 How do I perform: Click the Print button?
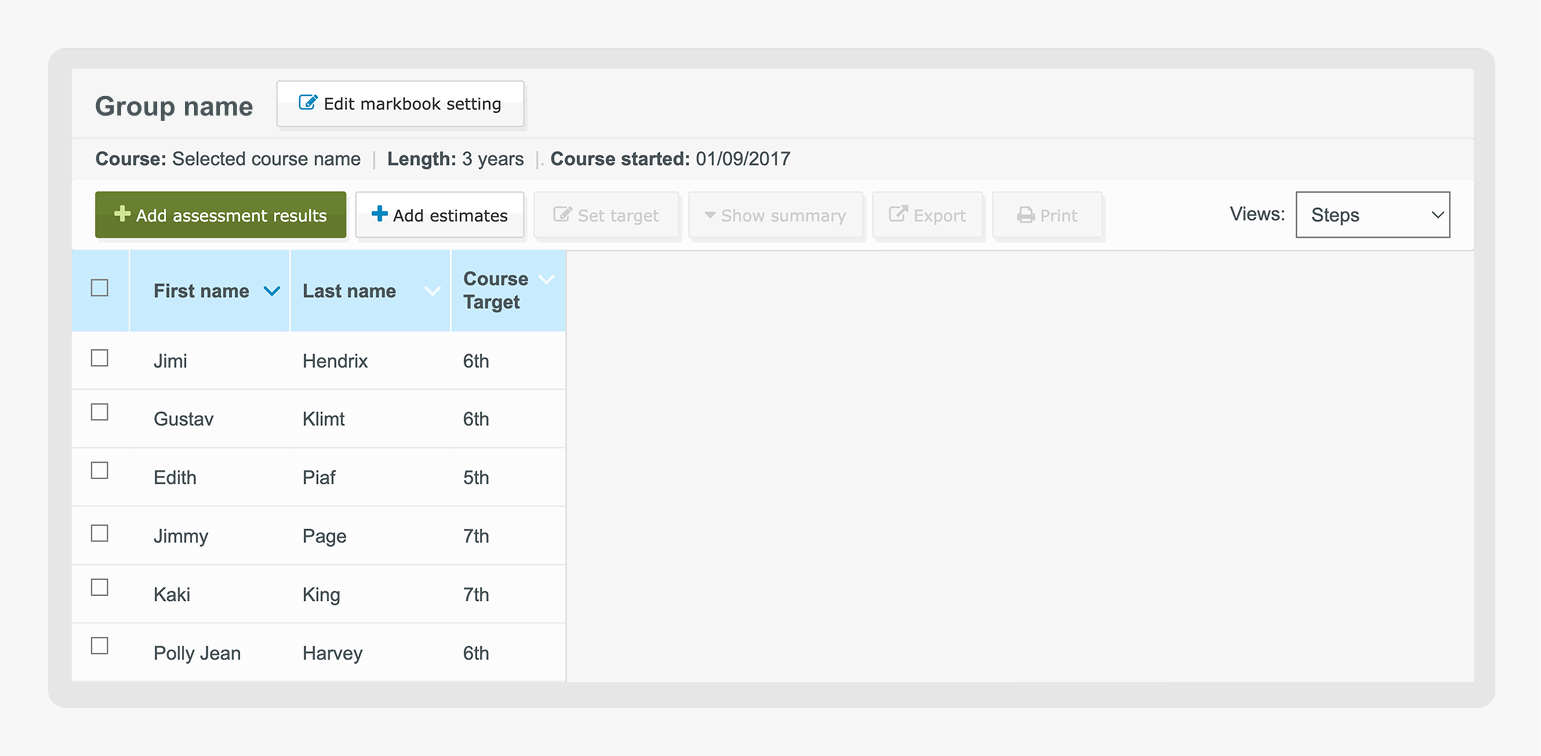[x=1048, y=215]
